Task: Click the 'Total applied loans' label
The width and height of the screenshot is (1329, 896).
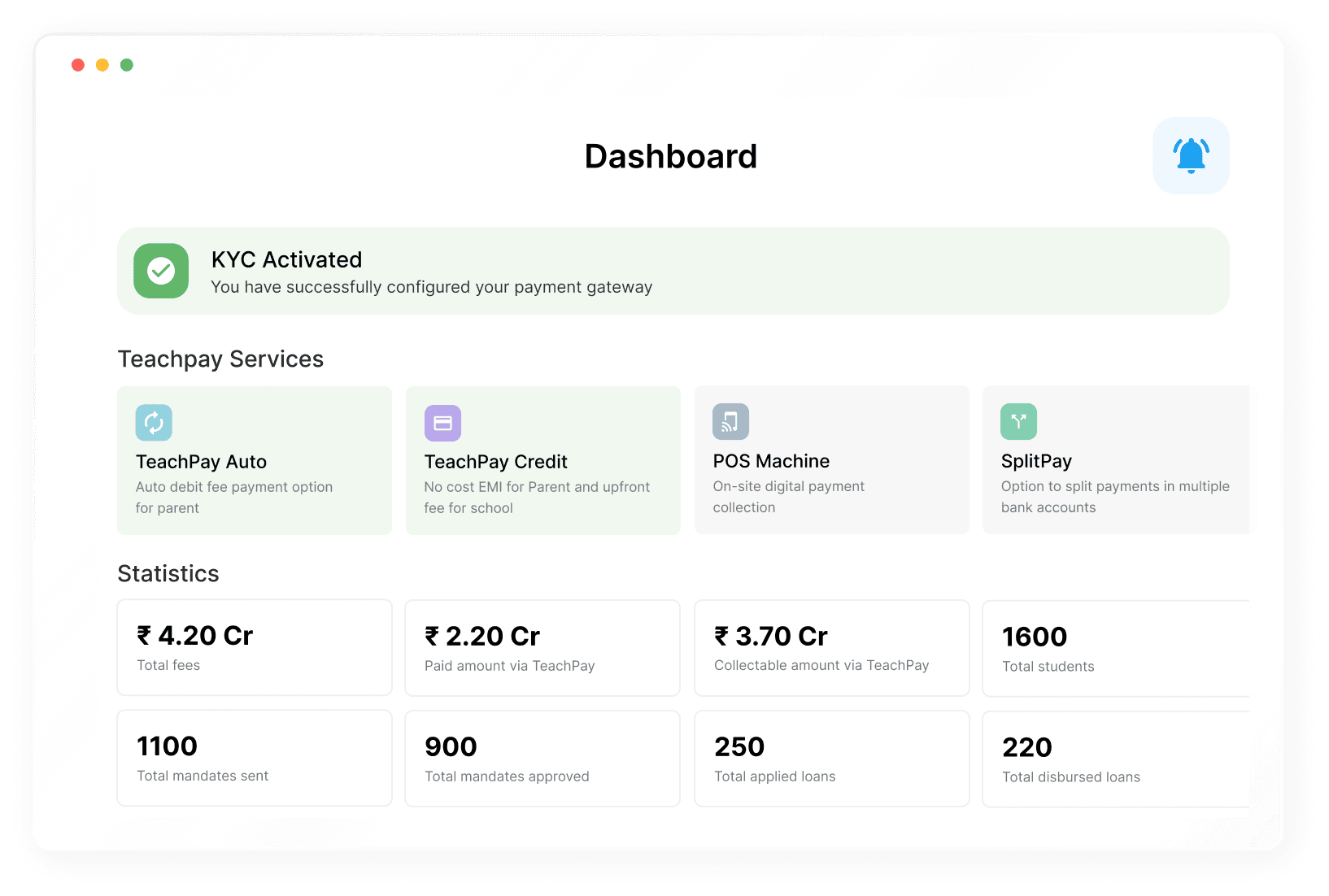Action: (775, 776)
